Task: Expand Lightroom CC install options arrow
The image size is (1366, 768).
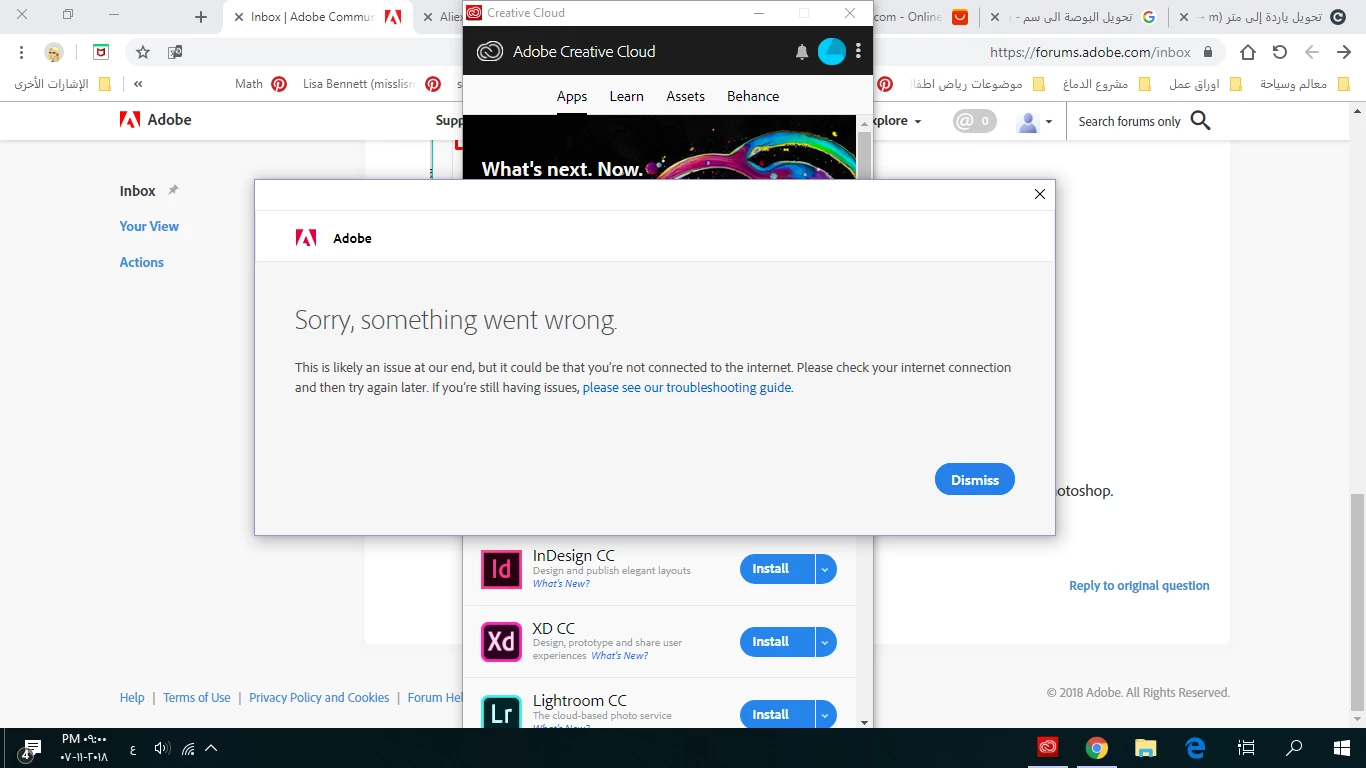Action: click(826, 715)
